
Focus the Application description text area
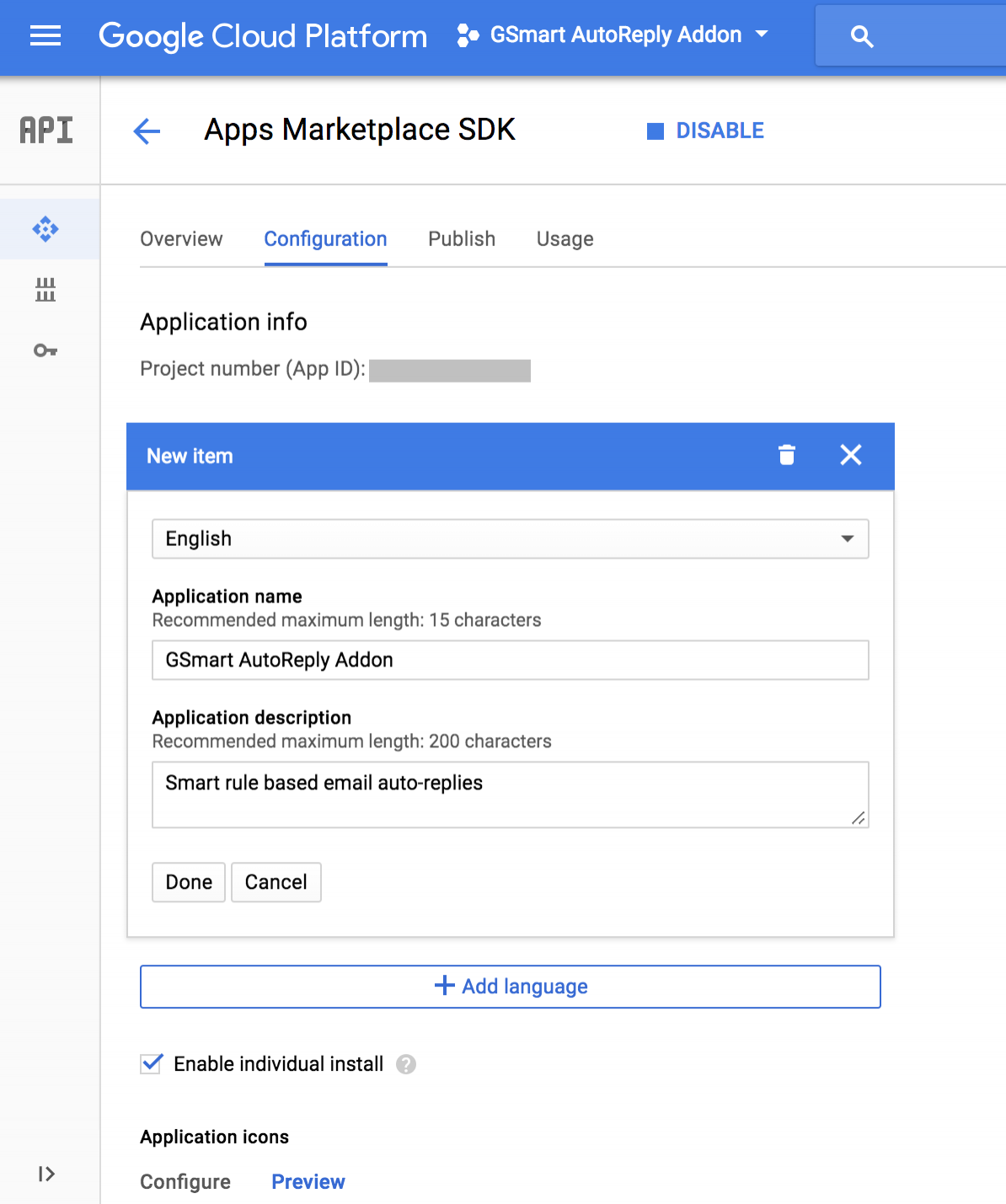[511, 795]
